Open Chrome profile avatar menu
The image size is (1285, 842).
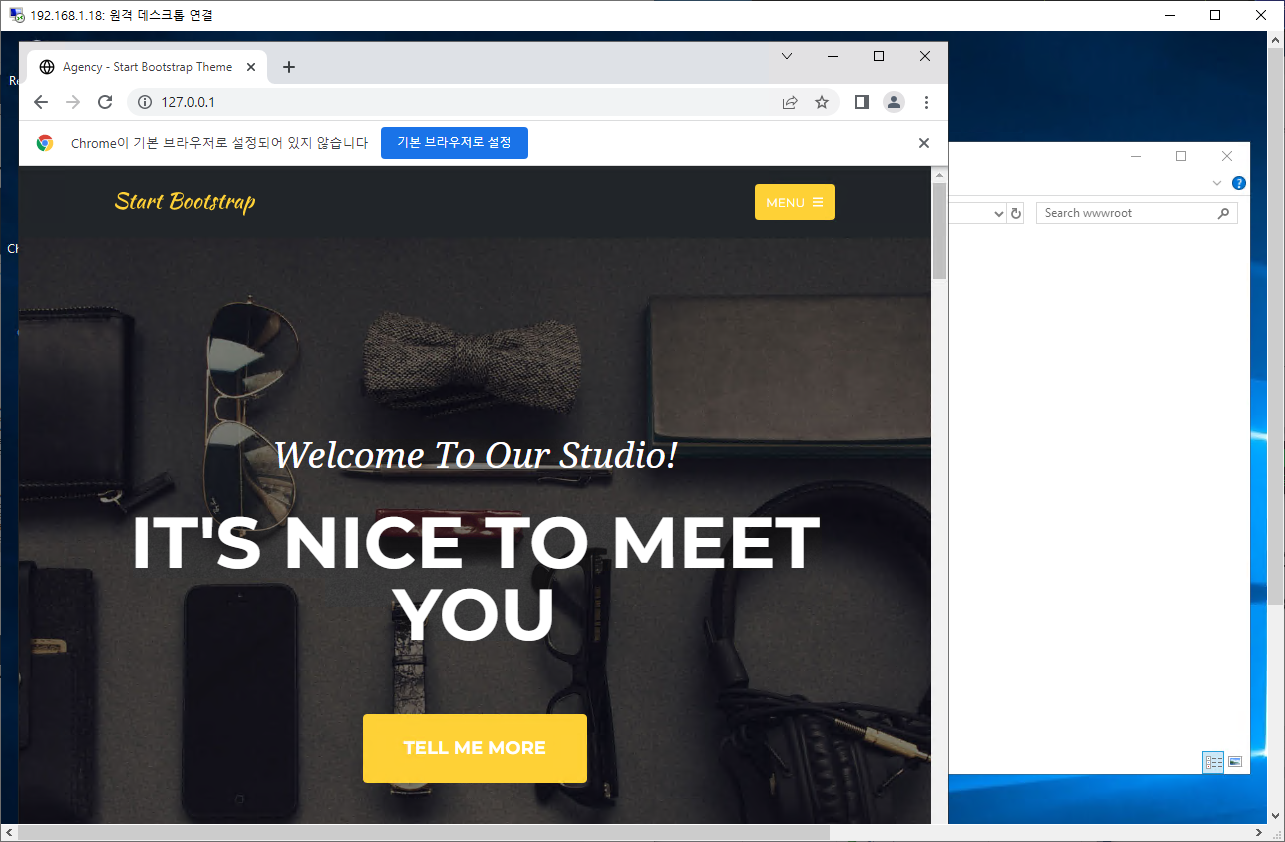(894, 102)
